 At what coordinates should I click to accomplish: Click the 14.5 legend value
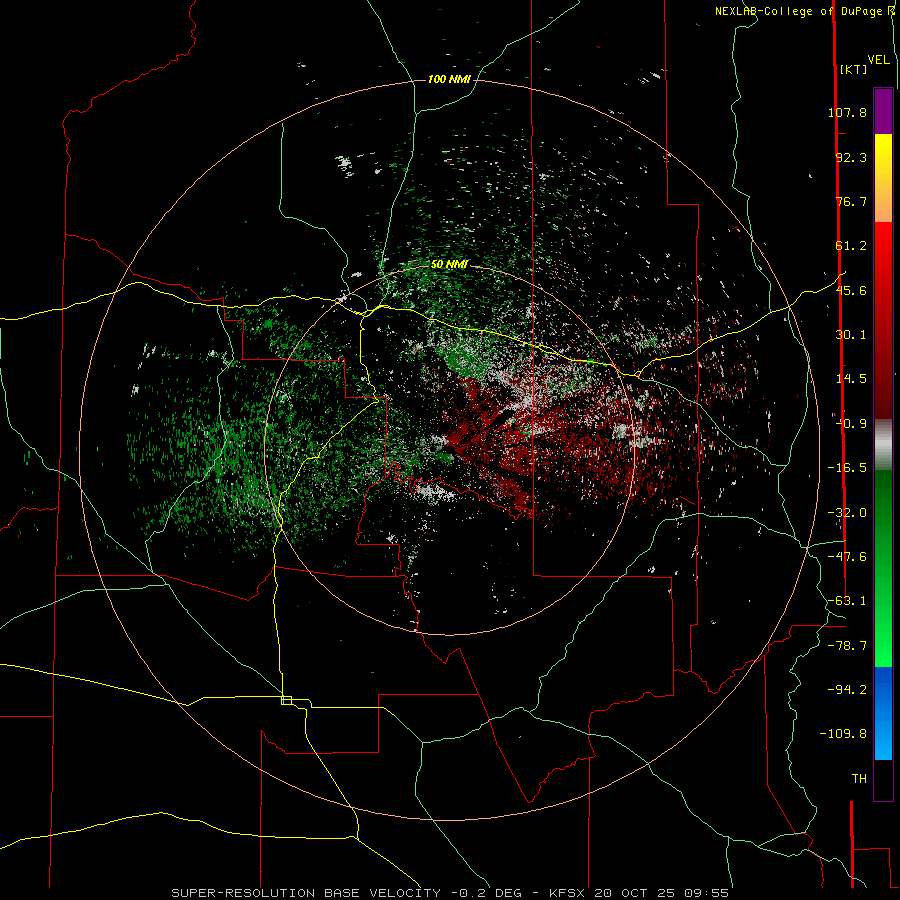coord(851,379)
